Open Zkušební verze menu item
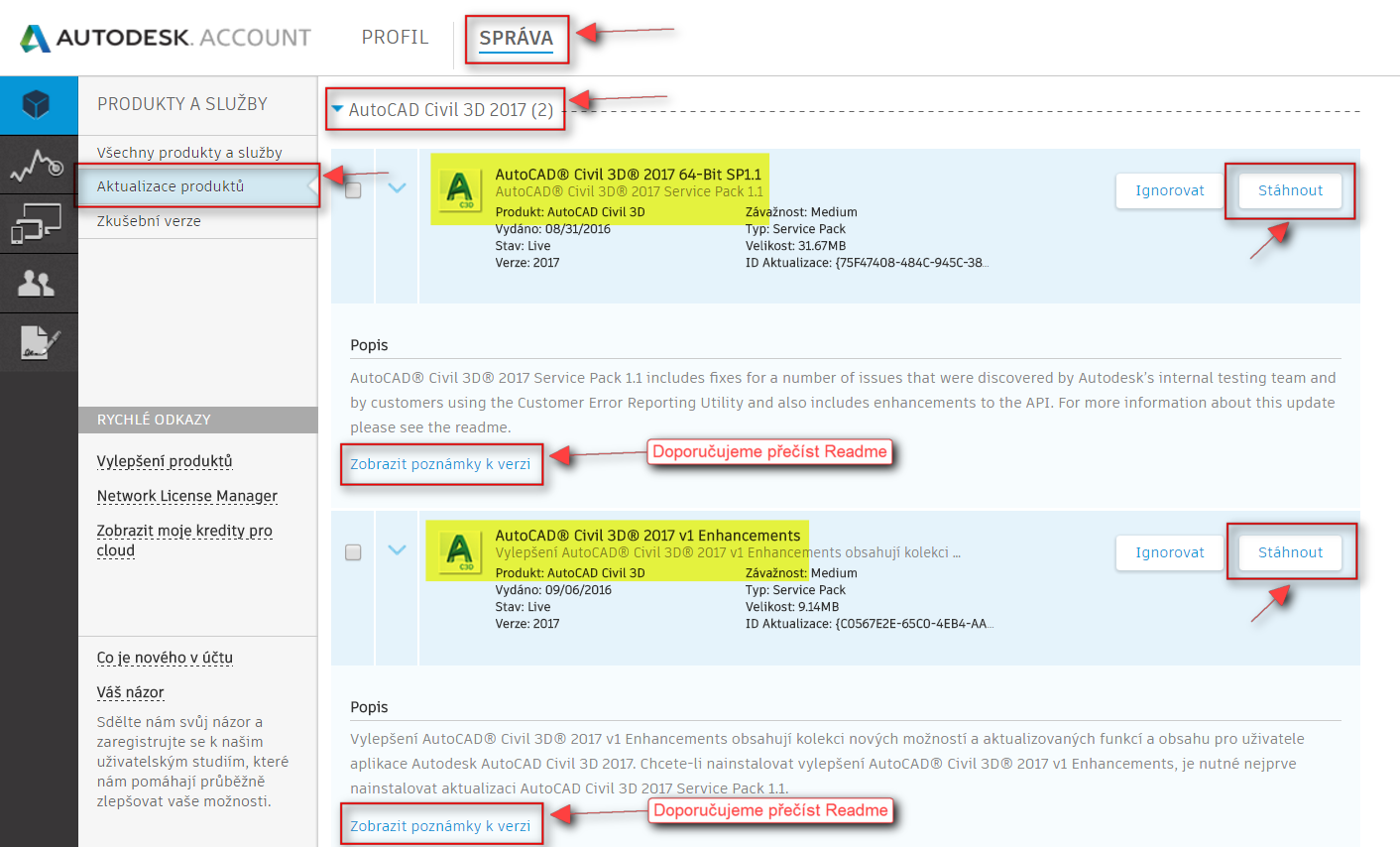The image size is (1400, 847). point(149,221)
